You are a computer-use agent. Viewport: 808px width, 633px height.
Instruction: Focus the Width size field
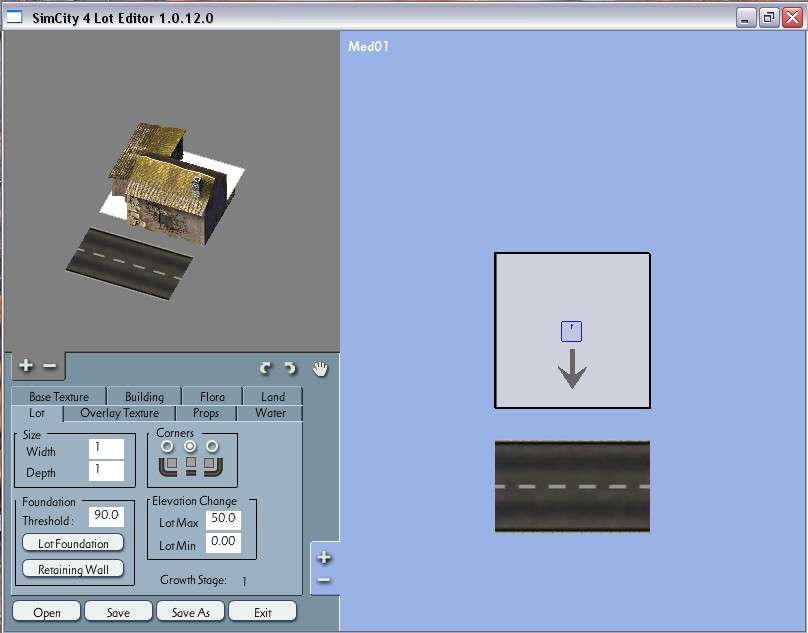pyautogui.click(x=106, y=449)
